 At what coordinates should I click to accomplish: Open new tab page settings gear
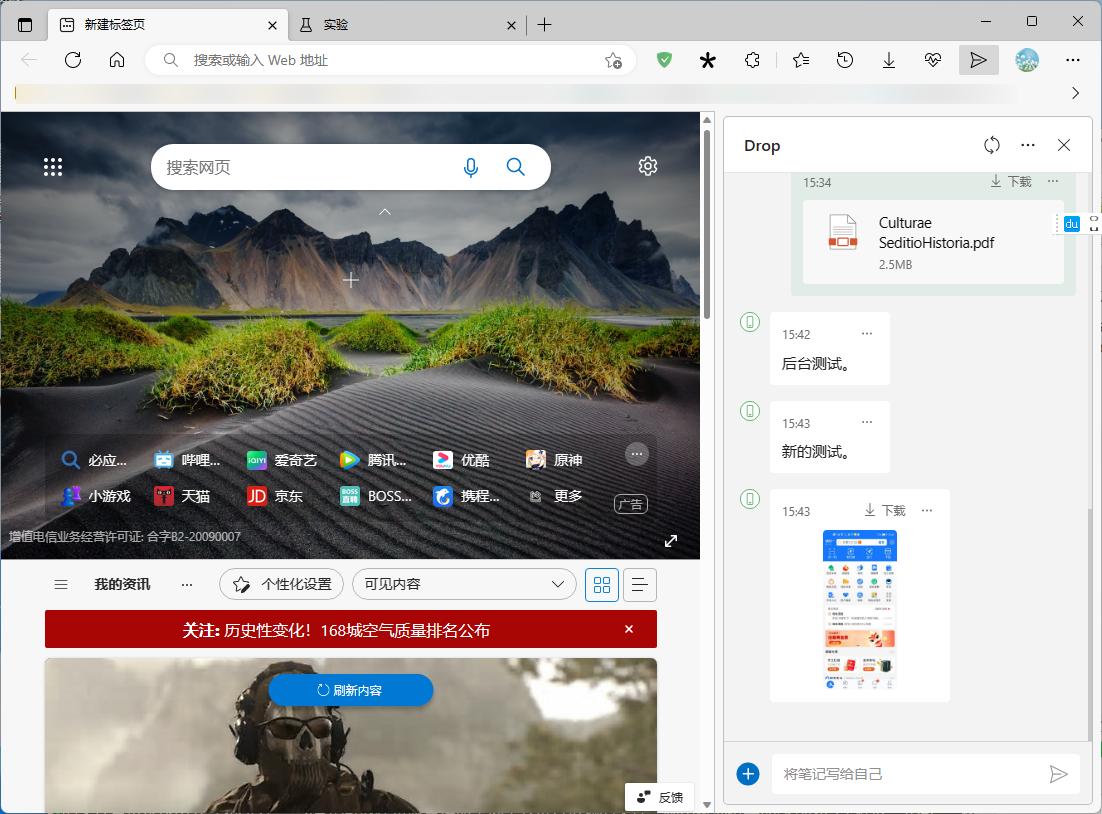tap(647, 166)
